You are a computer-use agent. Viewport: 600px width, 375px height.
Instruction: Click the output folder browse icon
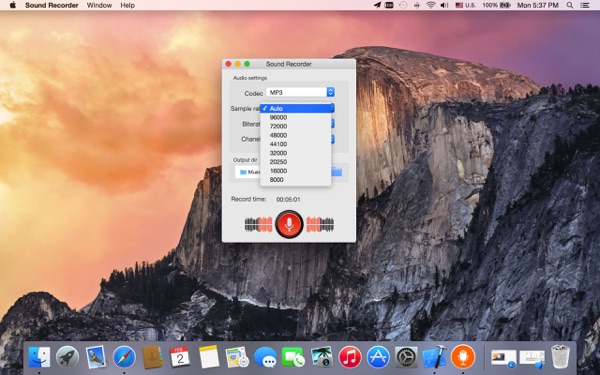[337, 171]
